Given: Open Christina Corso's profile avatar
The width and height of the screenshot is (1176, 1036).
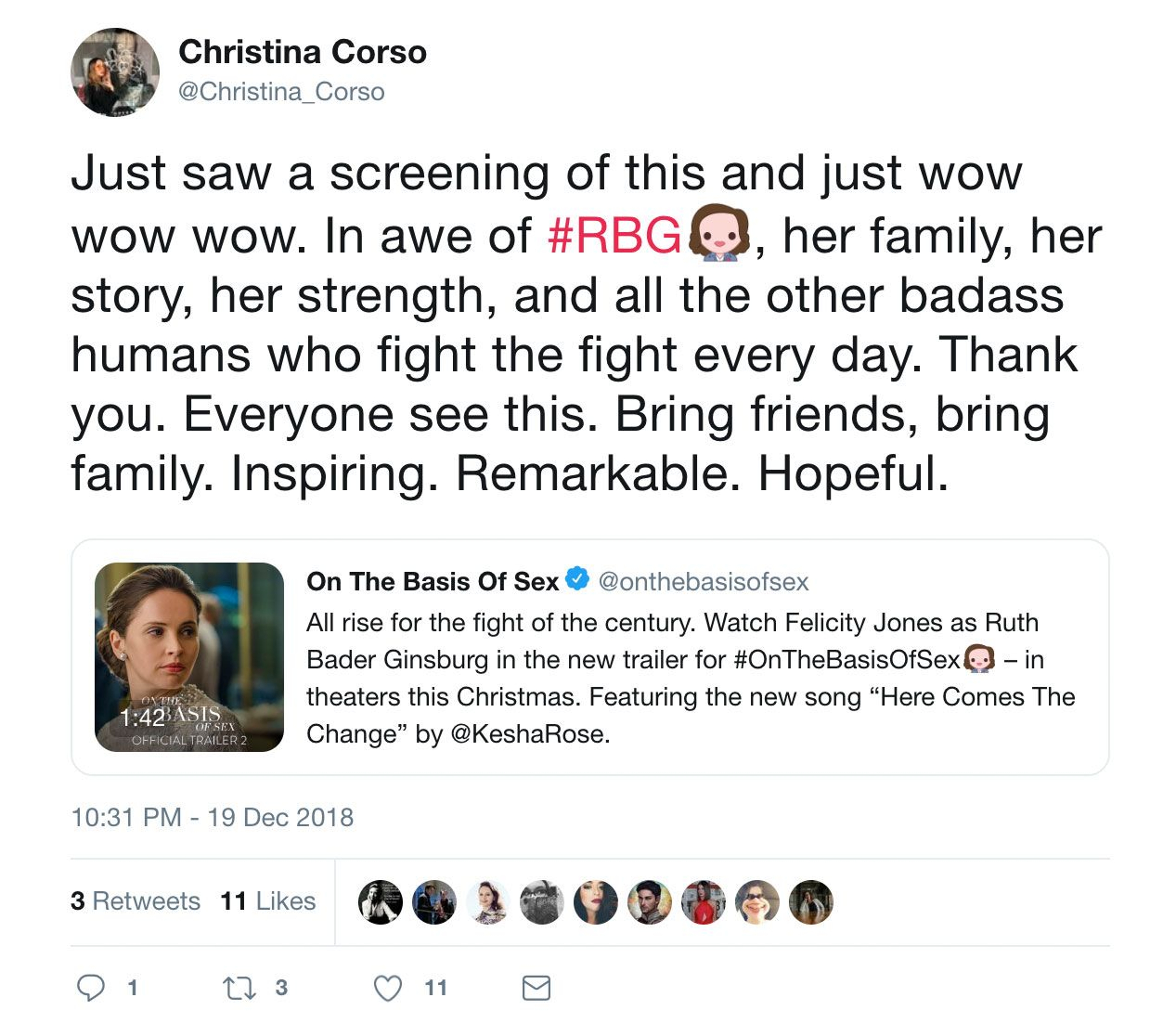Looking at the screenshot, I should pyautogui.click(x=115, y=73).
